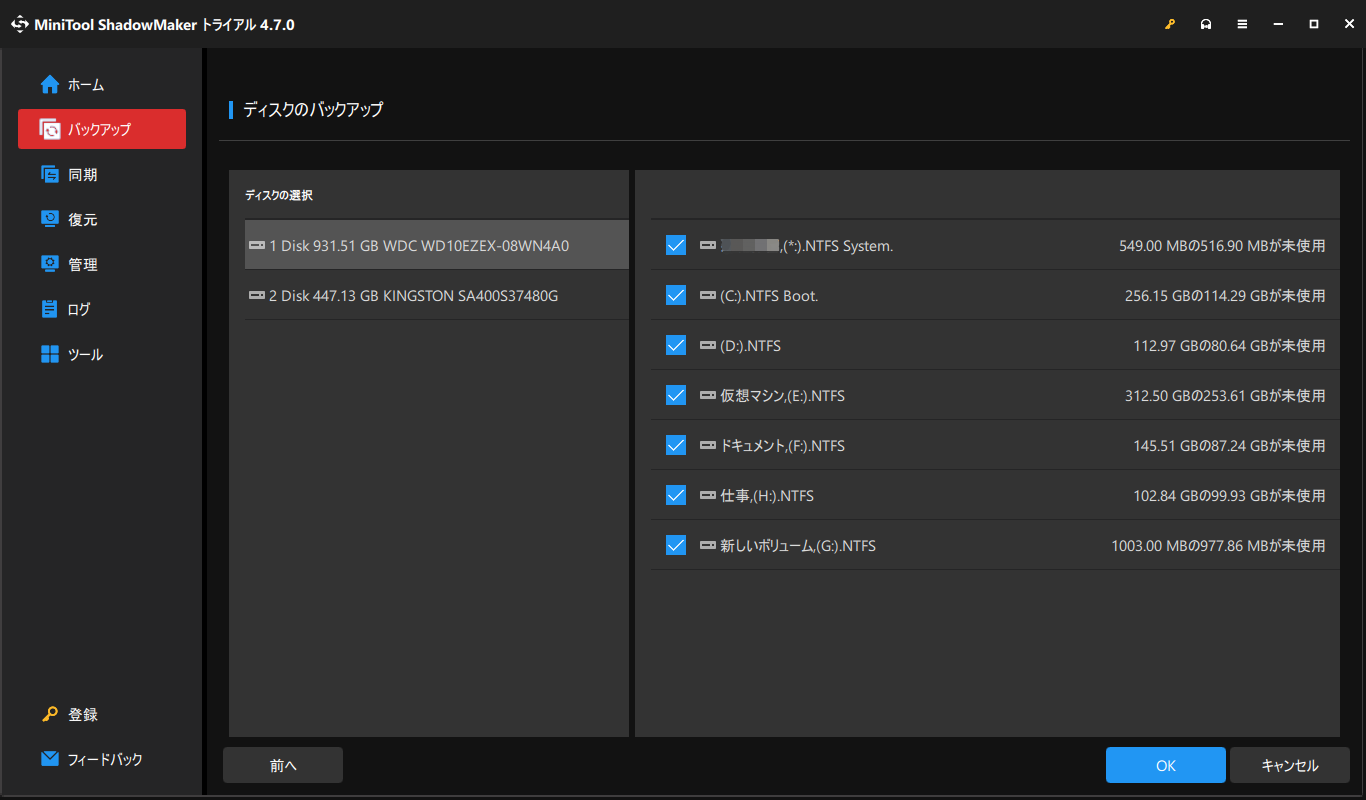Click the disk icon beside 1 Disk 931.51 GB
The height and width of the screenshot is (800, 1366).
coord(257,245)
